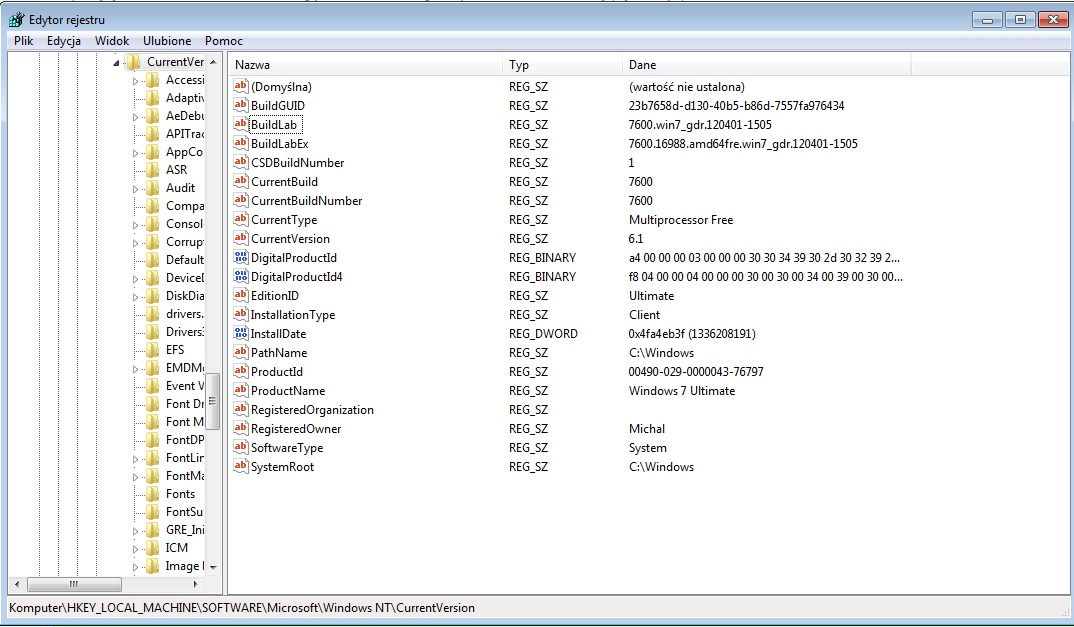The image size is (1074, 627).
Task: Click the PathName string value icon
Action: [x=240, y=352]
